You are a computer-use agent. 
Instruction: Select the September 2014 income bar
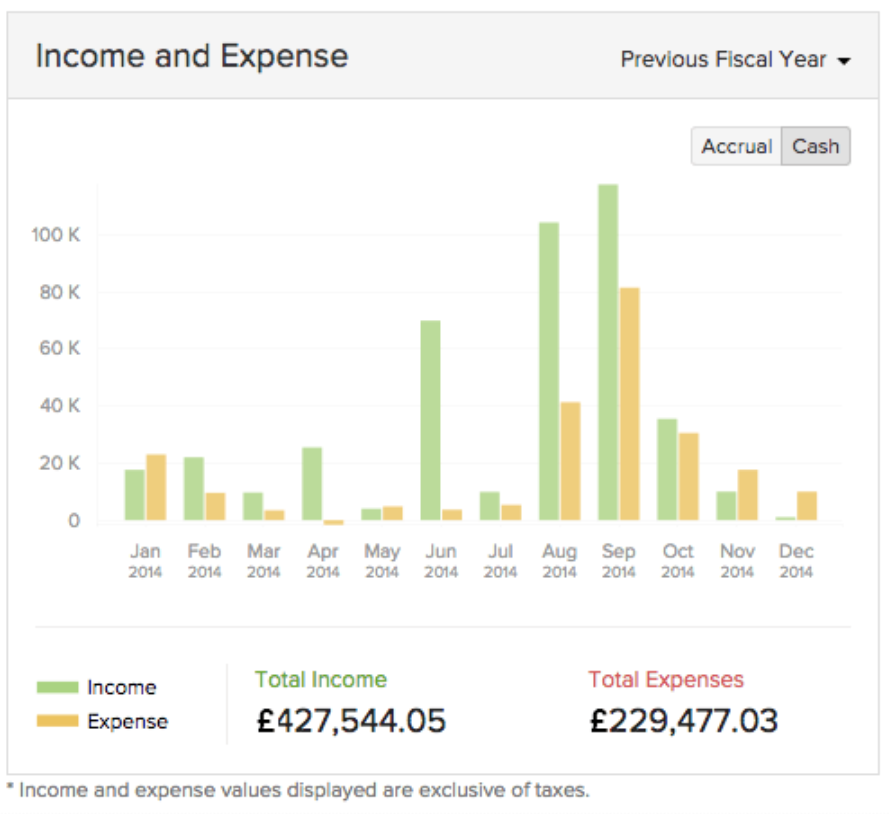click(608, 352)
